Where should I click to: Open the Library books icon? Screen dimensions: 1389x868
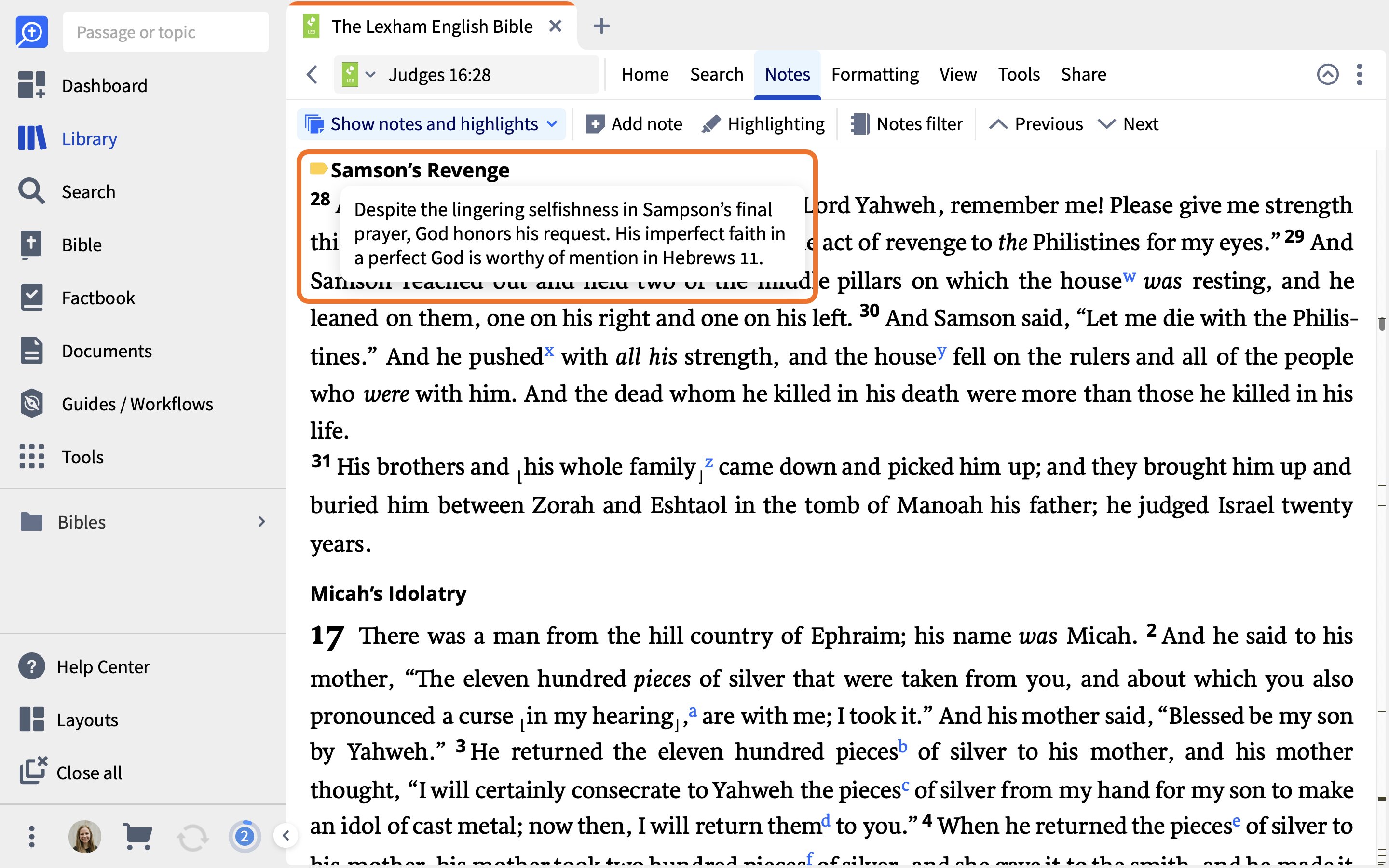(31, 138)
